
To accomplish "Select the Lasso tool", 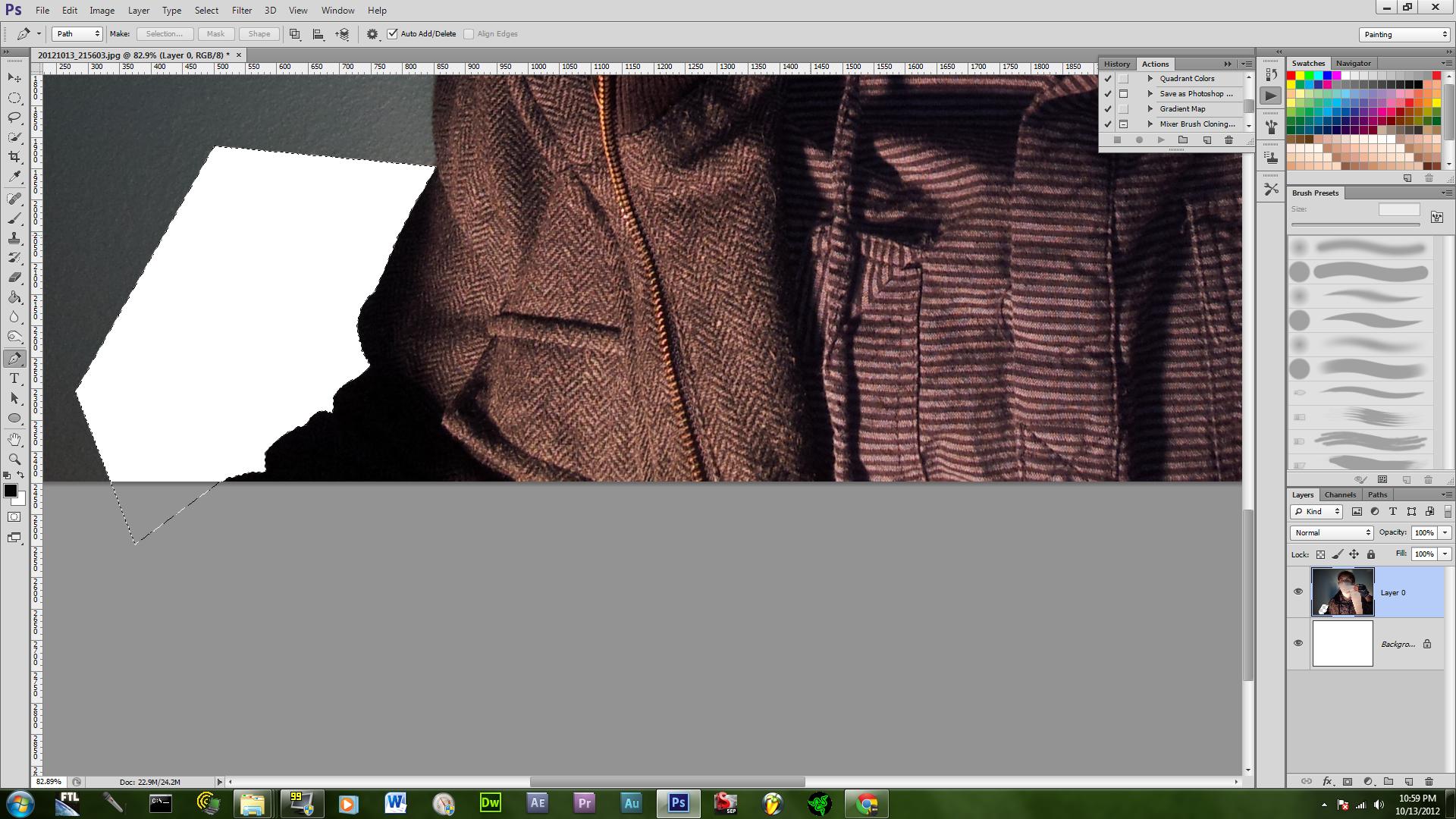I will click(x=14, y=118).
